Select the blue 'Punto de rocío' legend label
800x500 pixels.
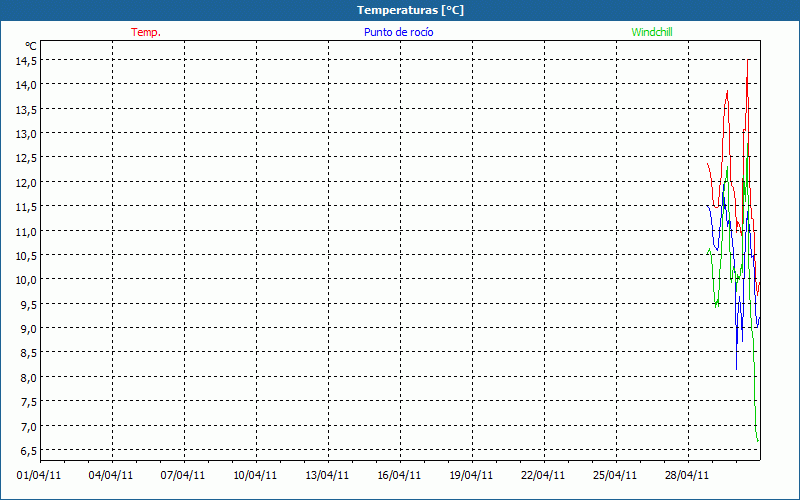398,32
